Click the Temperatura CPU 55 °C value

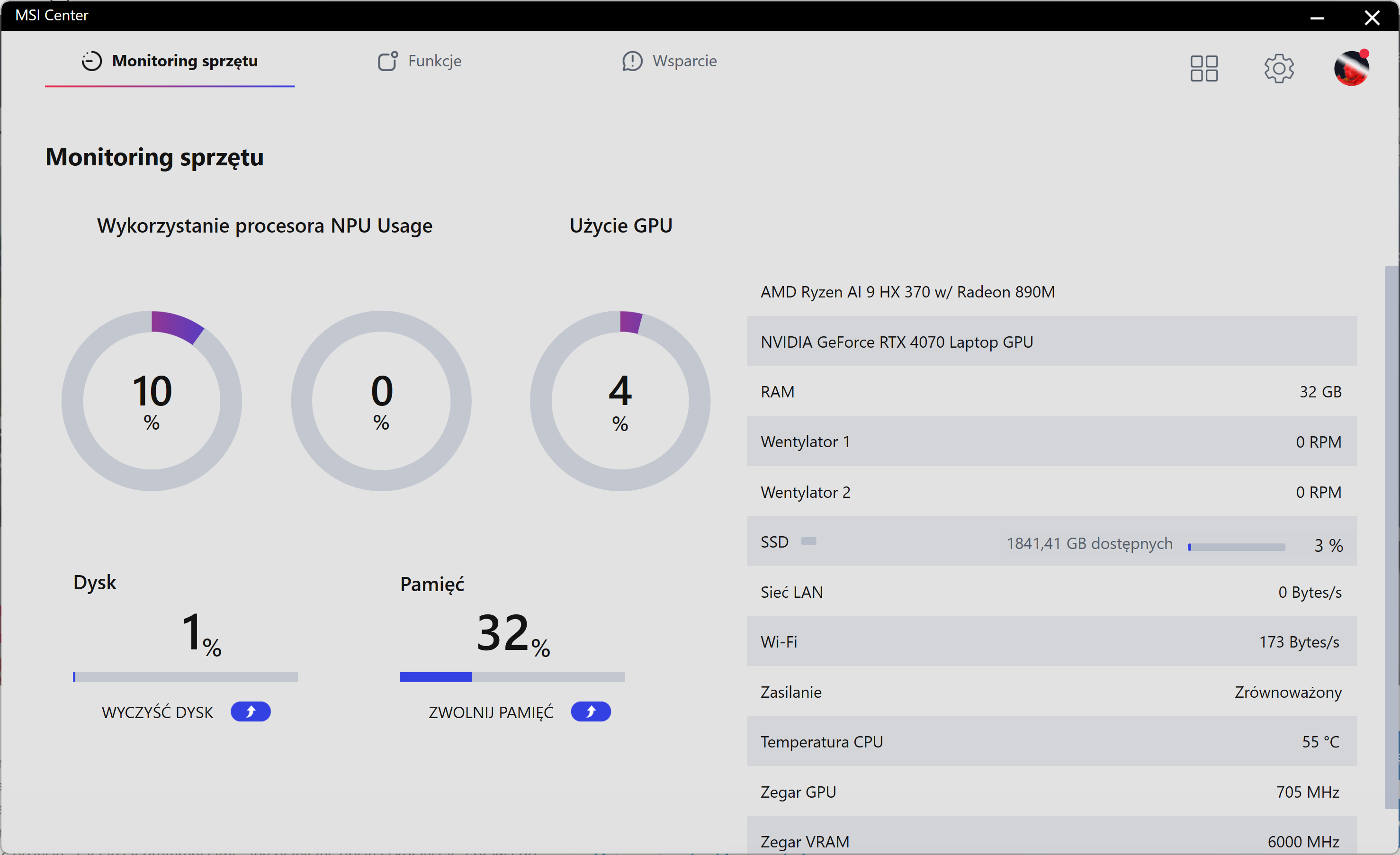pyautogui.click(x=1321, y=742)
